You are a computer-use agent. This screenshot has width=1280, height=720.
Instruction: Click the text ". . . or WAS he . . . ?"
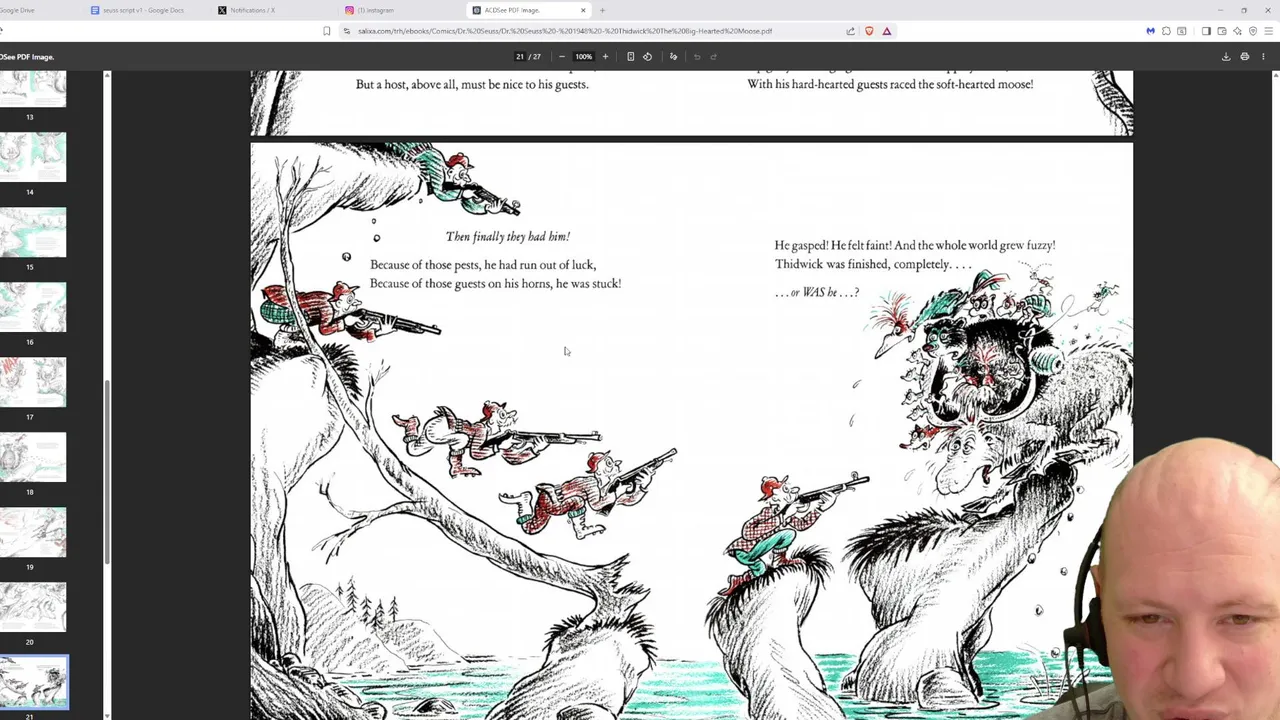(817, 293)
